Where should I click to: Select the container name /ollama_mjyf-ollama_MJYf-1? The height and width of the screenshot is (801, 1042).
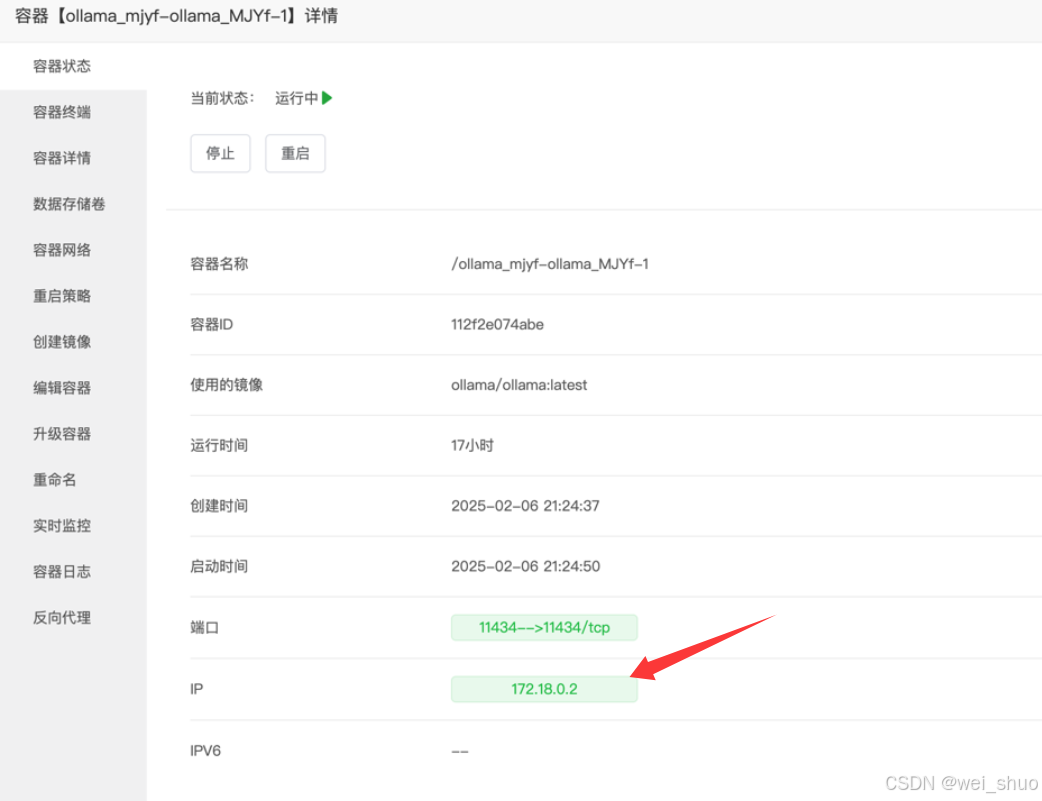click(550, 264)
